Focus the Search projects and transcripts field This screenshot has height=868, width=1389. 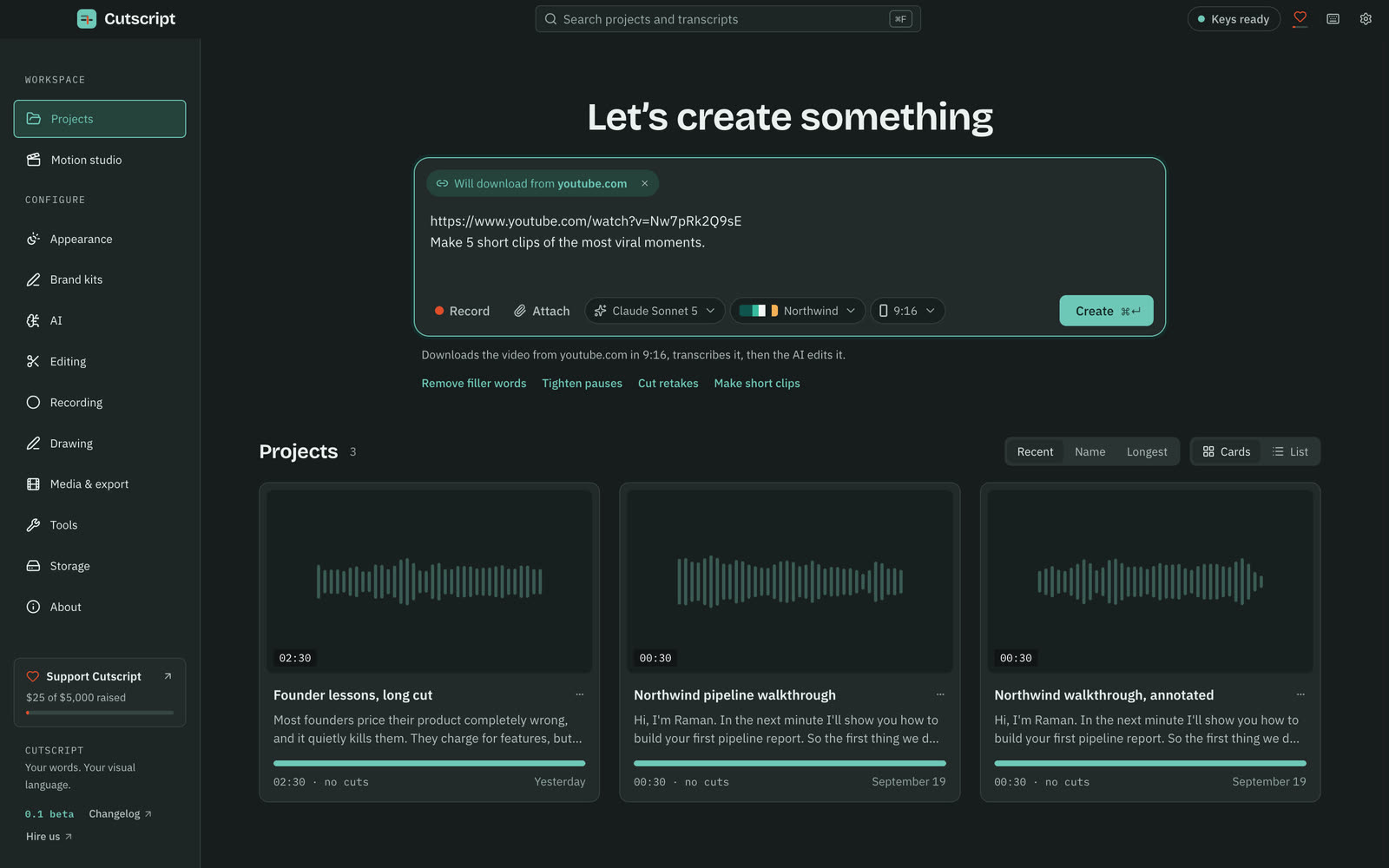727,19
